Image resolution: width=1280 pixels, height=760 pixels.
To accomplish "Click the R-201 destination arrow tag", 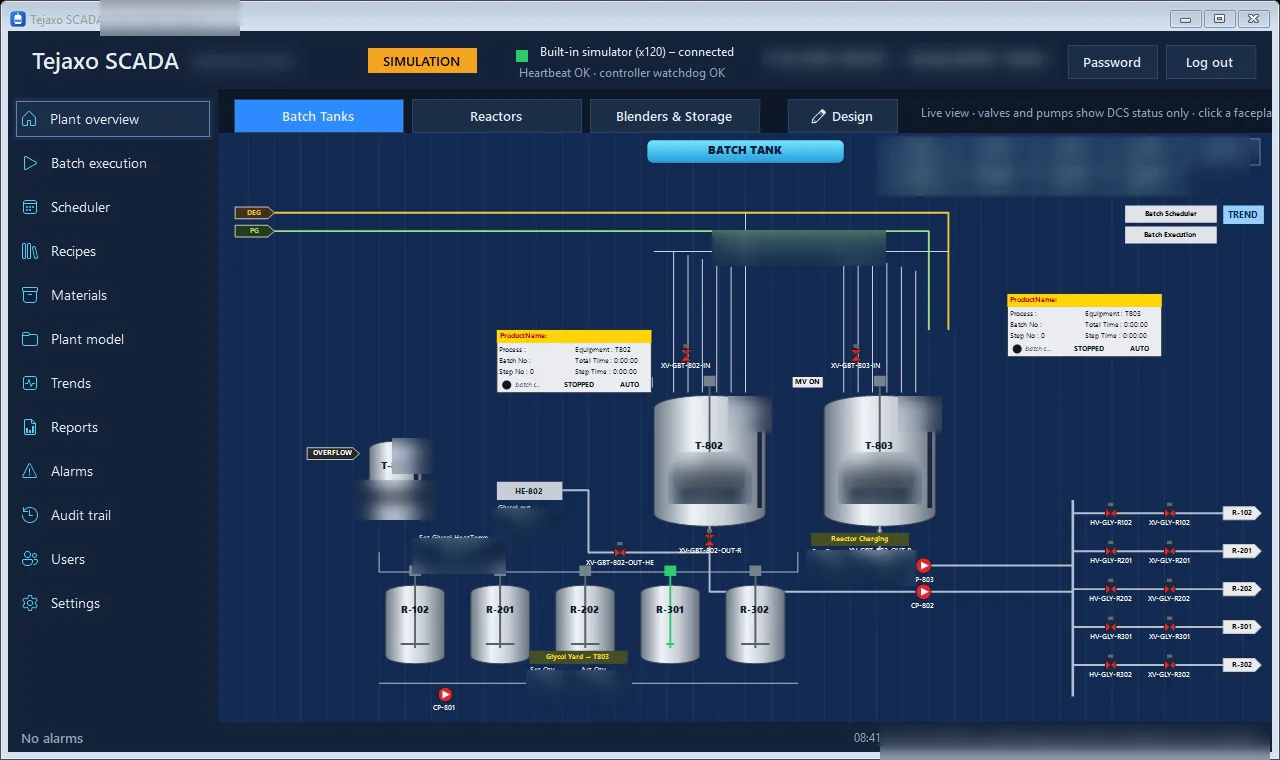I will [1242, 551].
